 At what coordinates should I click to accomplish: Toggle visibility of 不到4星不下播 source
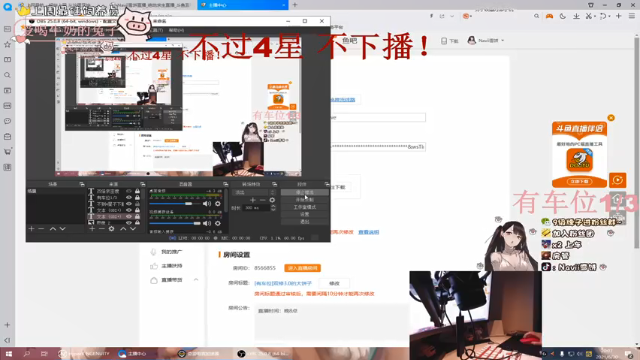click(x=129, y=204)
